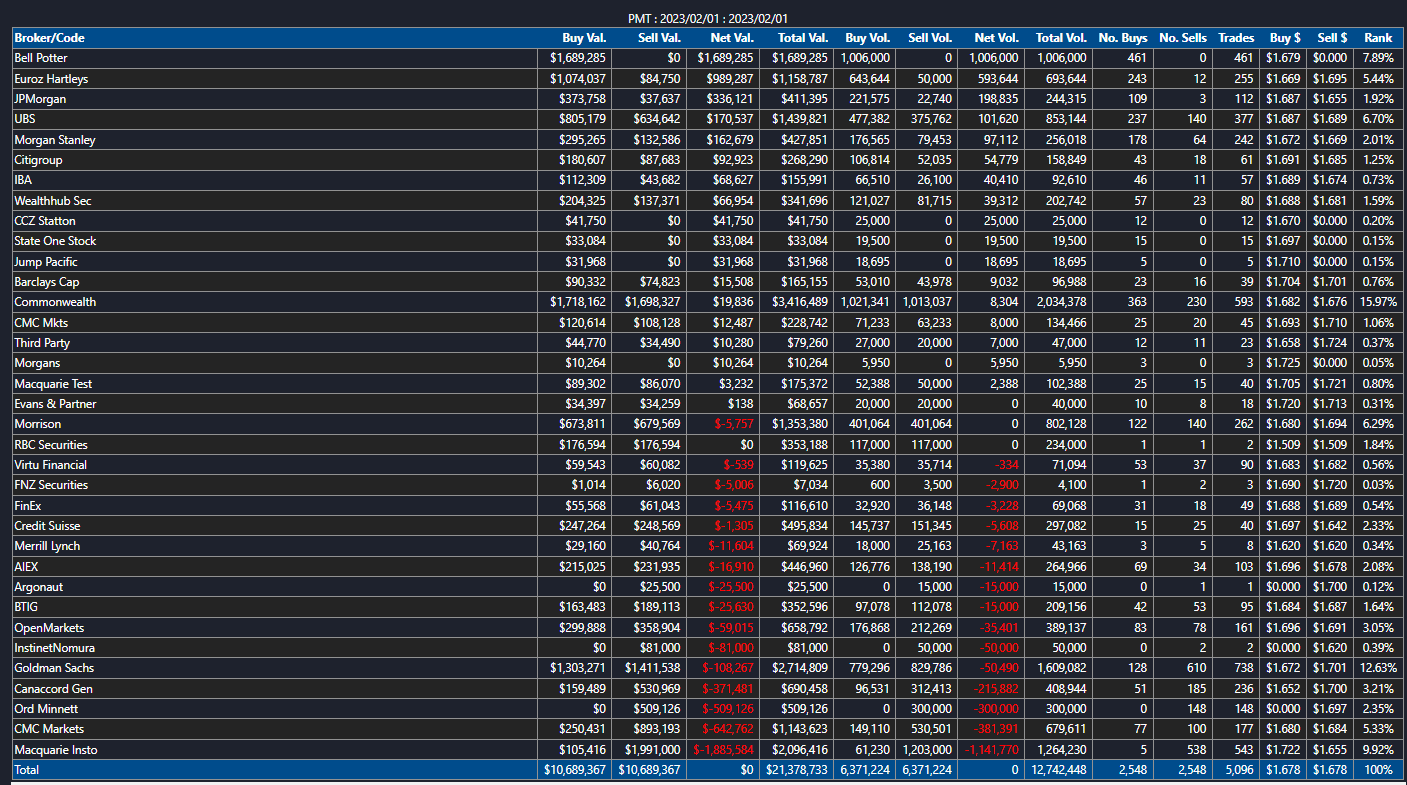Click the Macquarie Test broker name

click(53, 384)
